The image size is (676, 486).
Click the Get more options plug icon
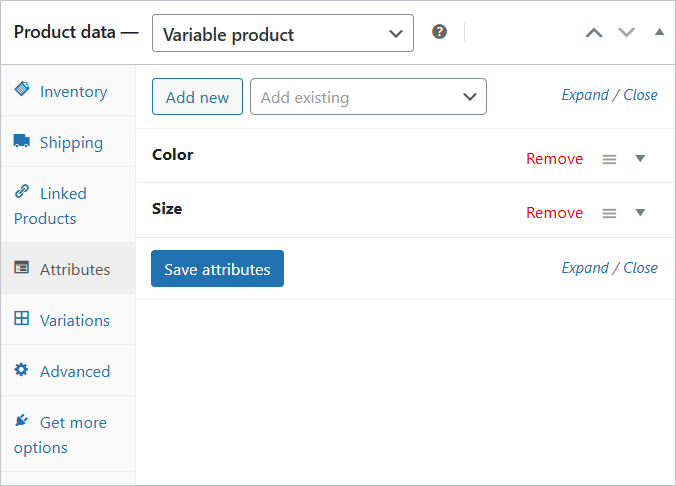(21, 420)
